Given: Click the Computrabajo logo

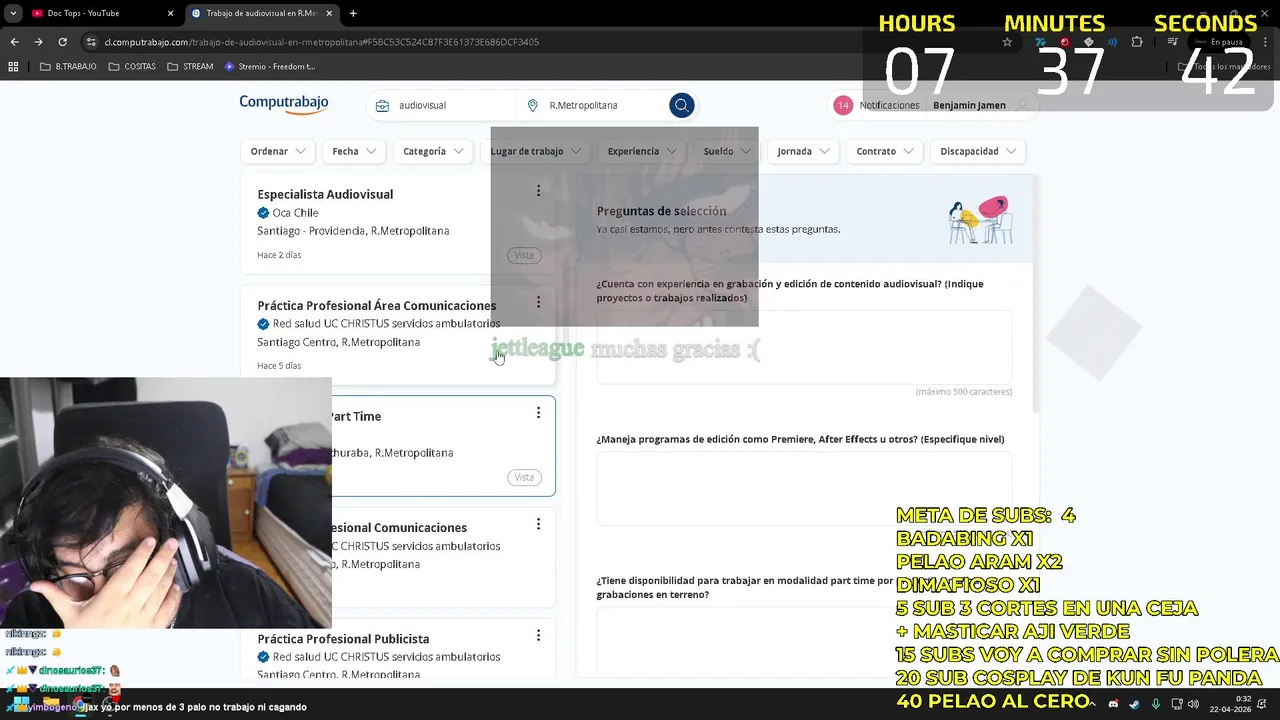Looking at the screenshot, I should click(284, 104).
